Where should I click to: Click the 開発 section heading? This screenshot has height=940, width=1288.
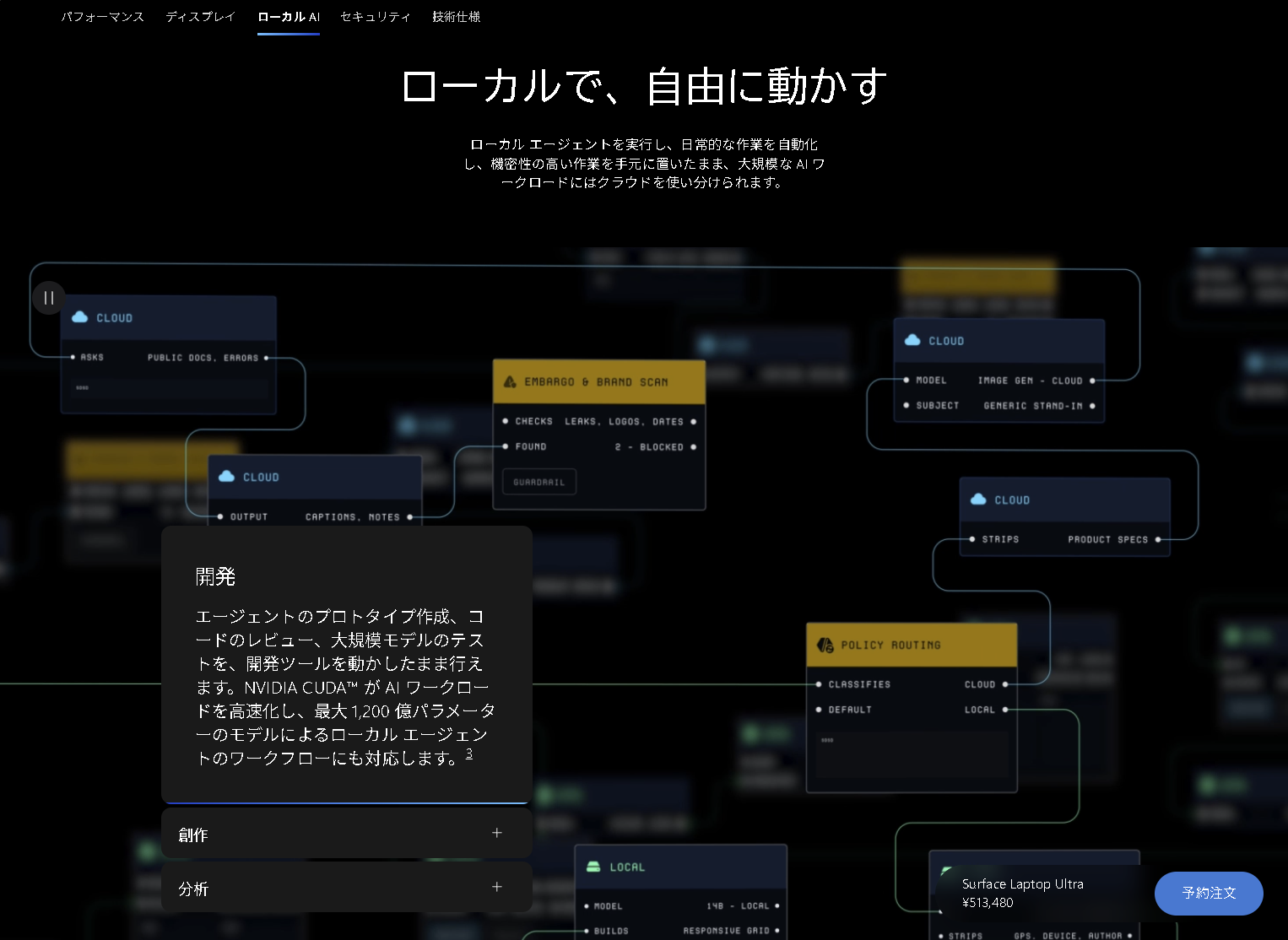click(x=215, y=576)
